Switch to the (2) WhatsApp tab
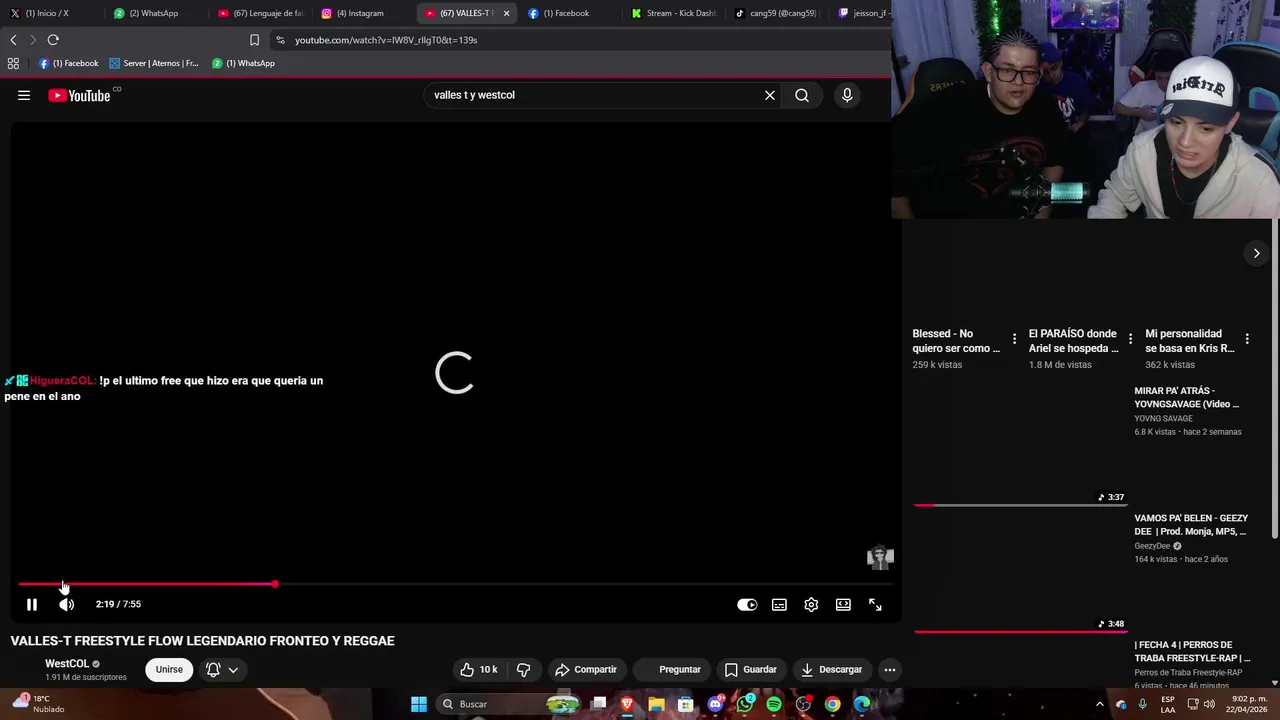This screenshot has height=720, width=1280. click(x=153, y=13)
